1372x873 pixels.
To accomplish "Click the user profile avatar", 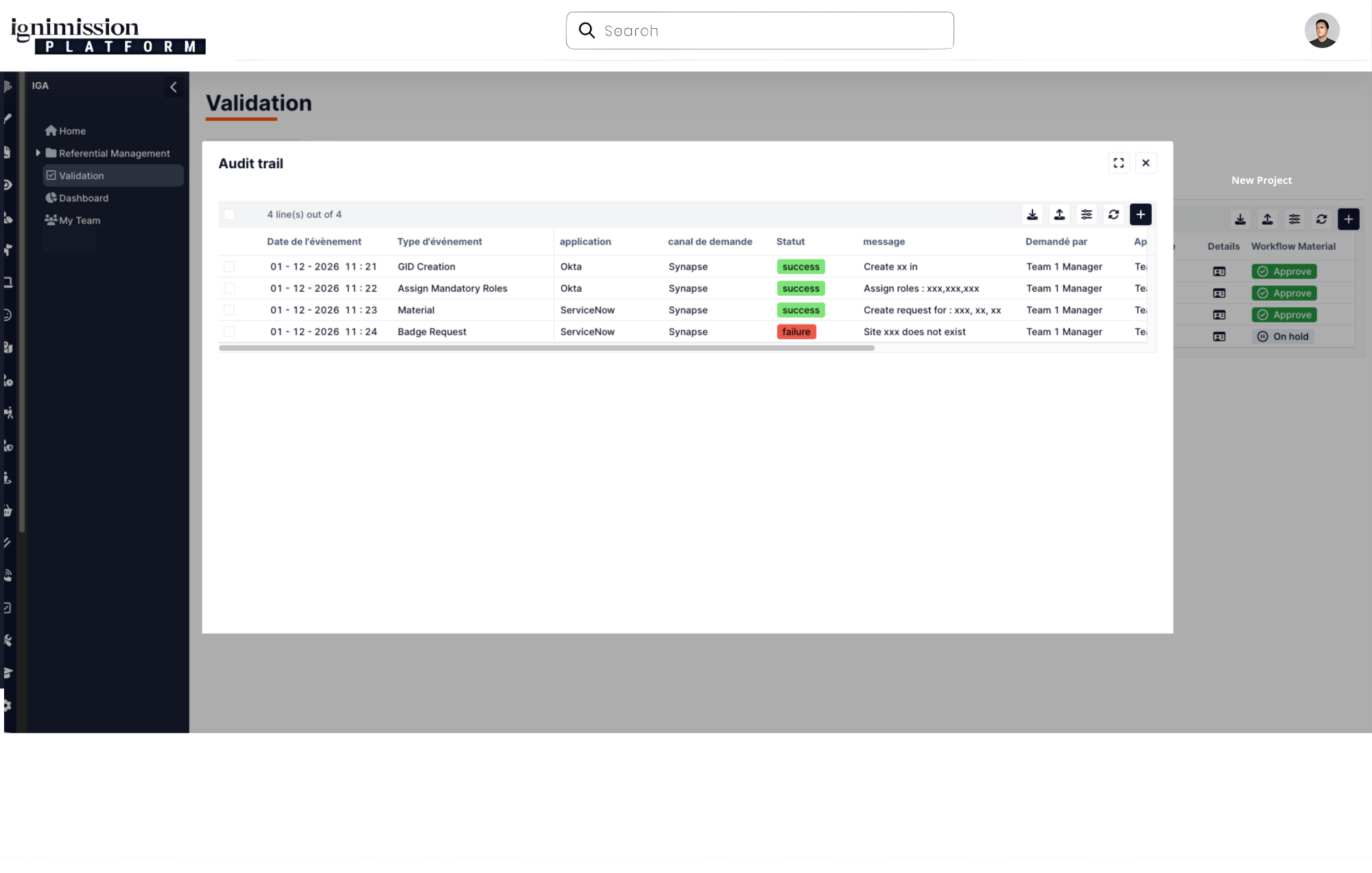I will click(x=1321, y=31).
